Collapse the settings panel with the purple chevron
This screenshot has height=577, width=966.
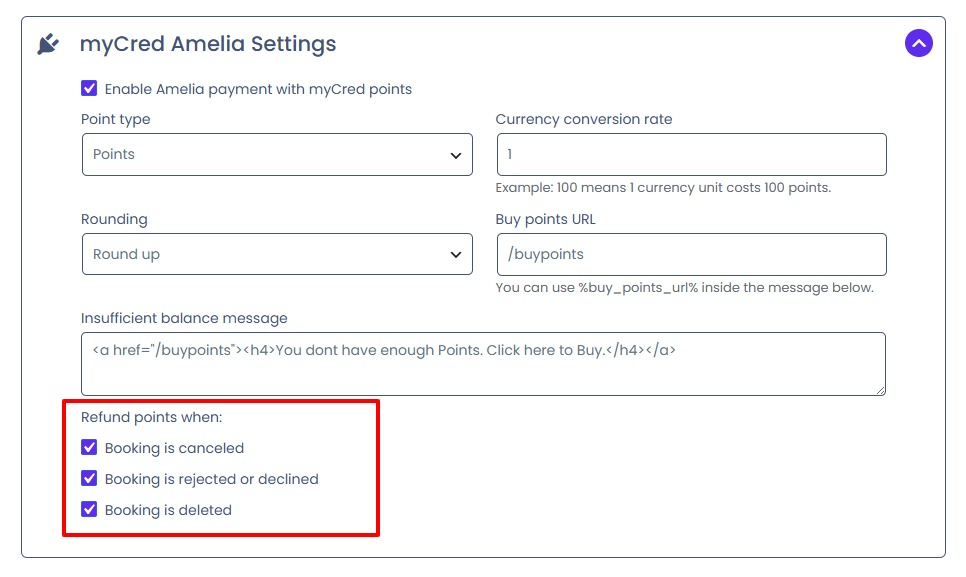click(919, 43)
